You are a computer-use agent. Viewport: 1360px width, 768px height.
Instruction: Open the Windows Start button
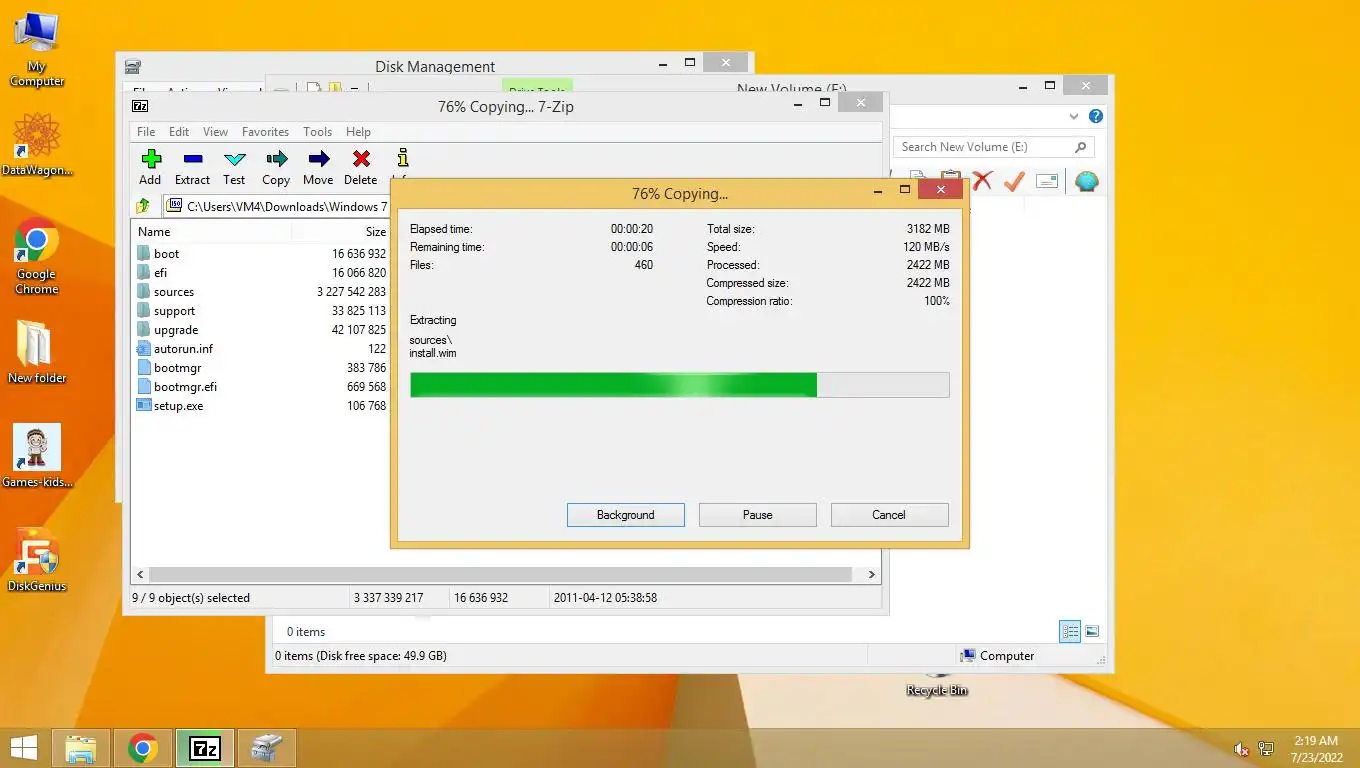pyautogui.click(x=23, y=748)
